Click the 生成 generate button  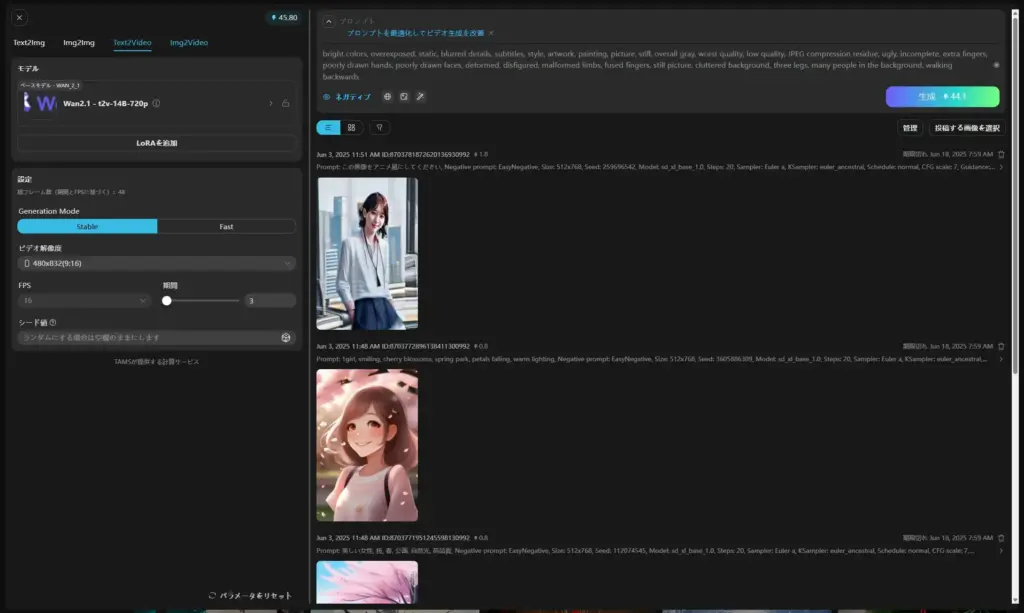pyautogui.click(x=942, y=97)
